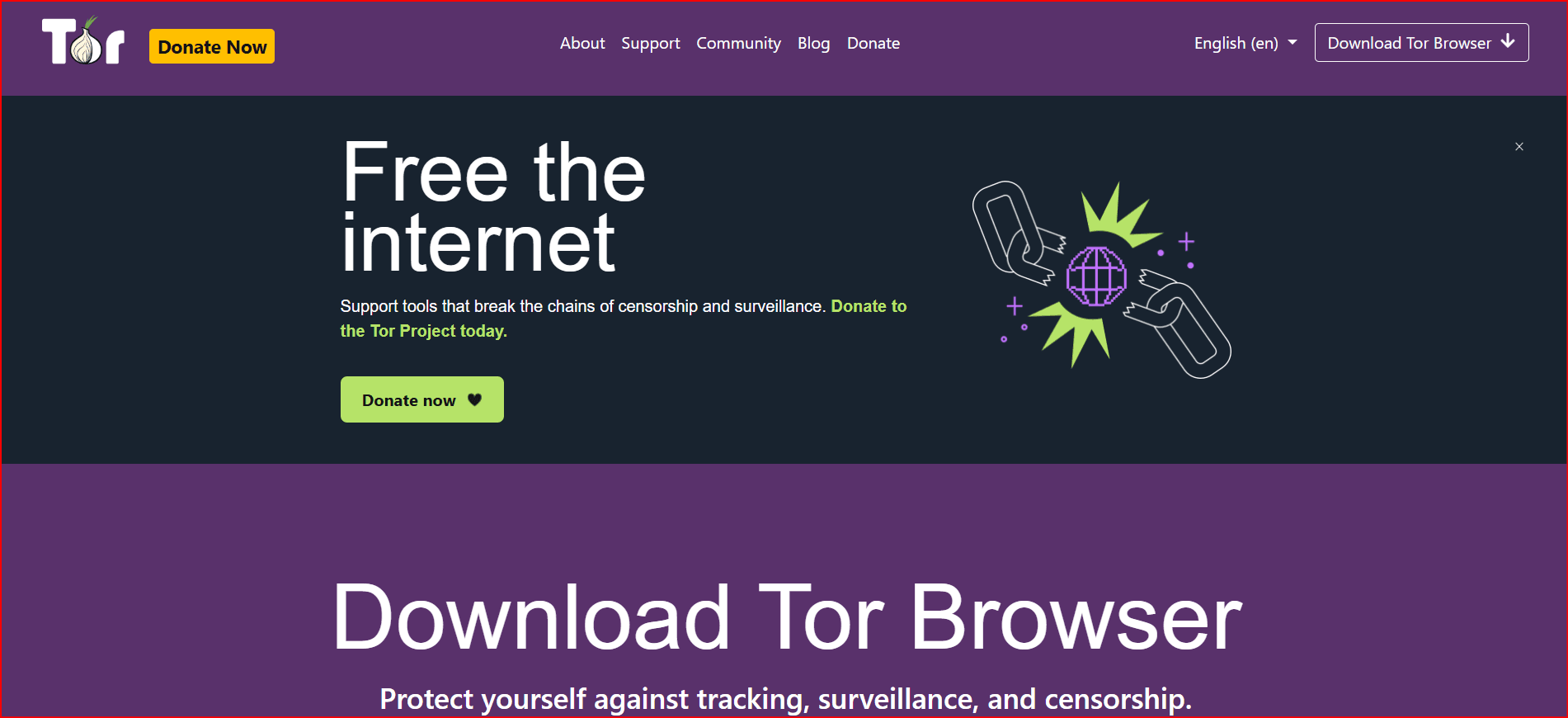Click the green starburst above the globe

pyautogui.click(x=1118, y=216)
